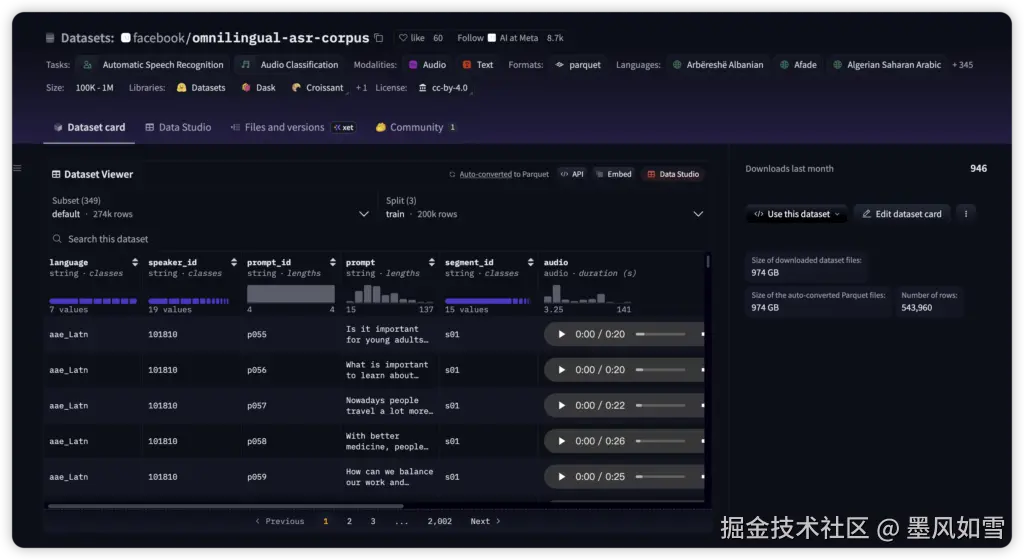Viewport: 1024px width, 560px height.
Task: Go to Previous page
Action: point(280,521)
